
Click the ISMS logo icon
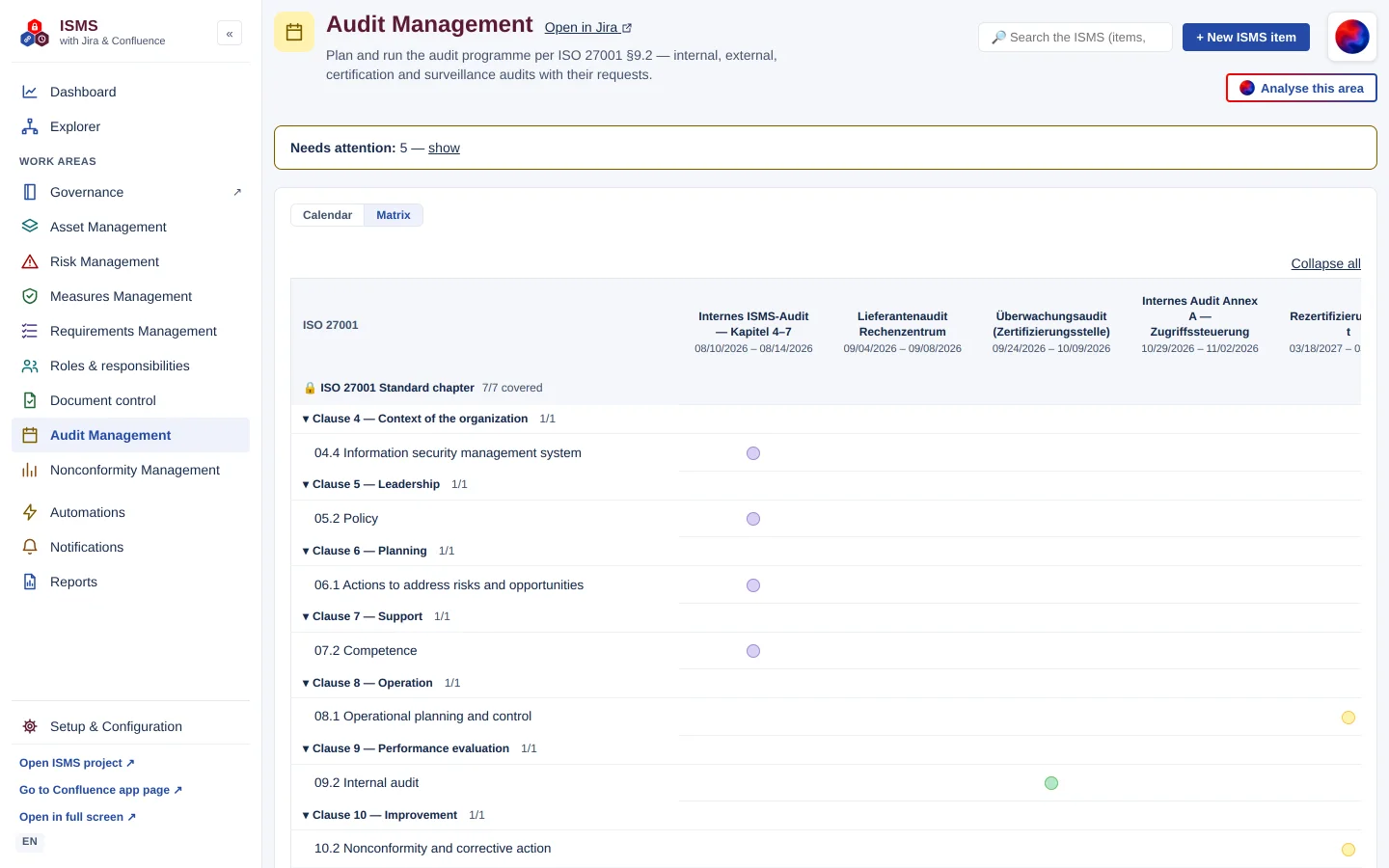tap(35, 33)
